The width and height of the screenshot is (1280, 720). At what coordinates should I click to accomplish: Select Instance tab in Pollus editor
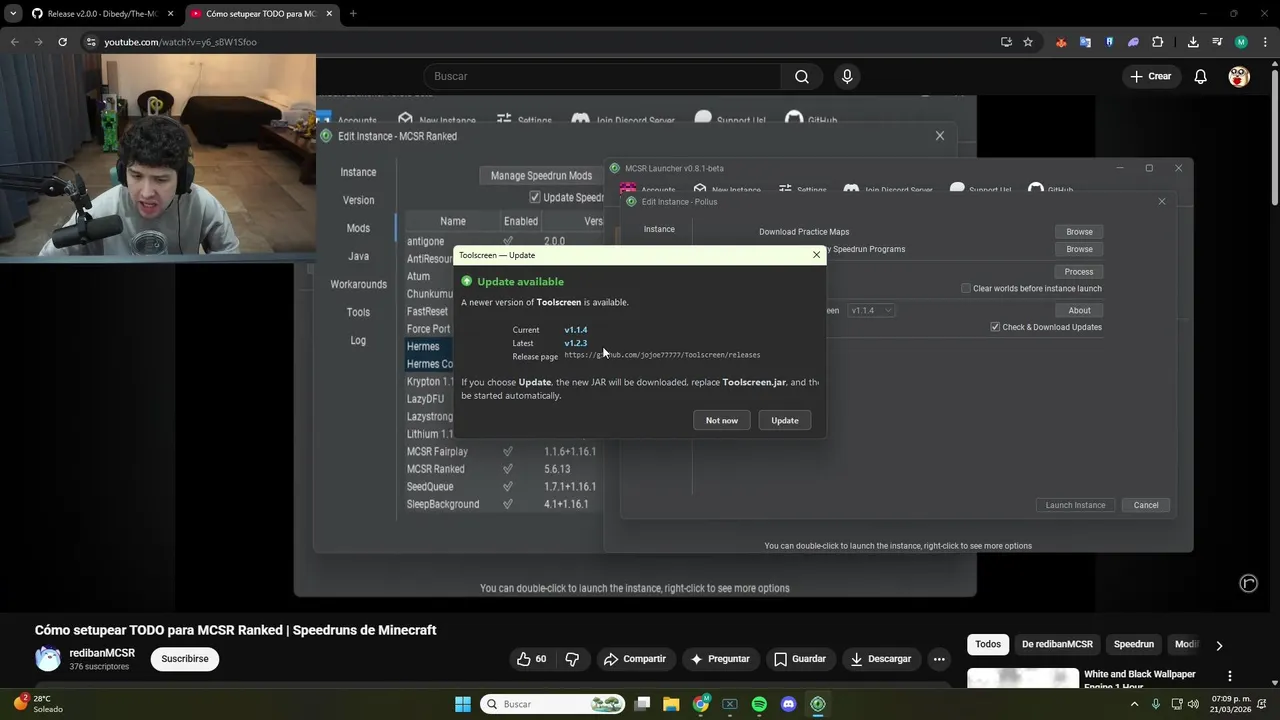coord(659,229)
